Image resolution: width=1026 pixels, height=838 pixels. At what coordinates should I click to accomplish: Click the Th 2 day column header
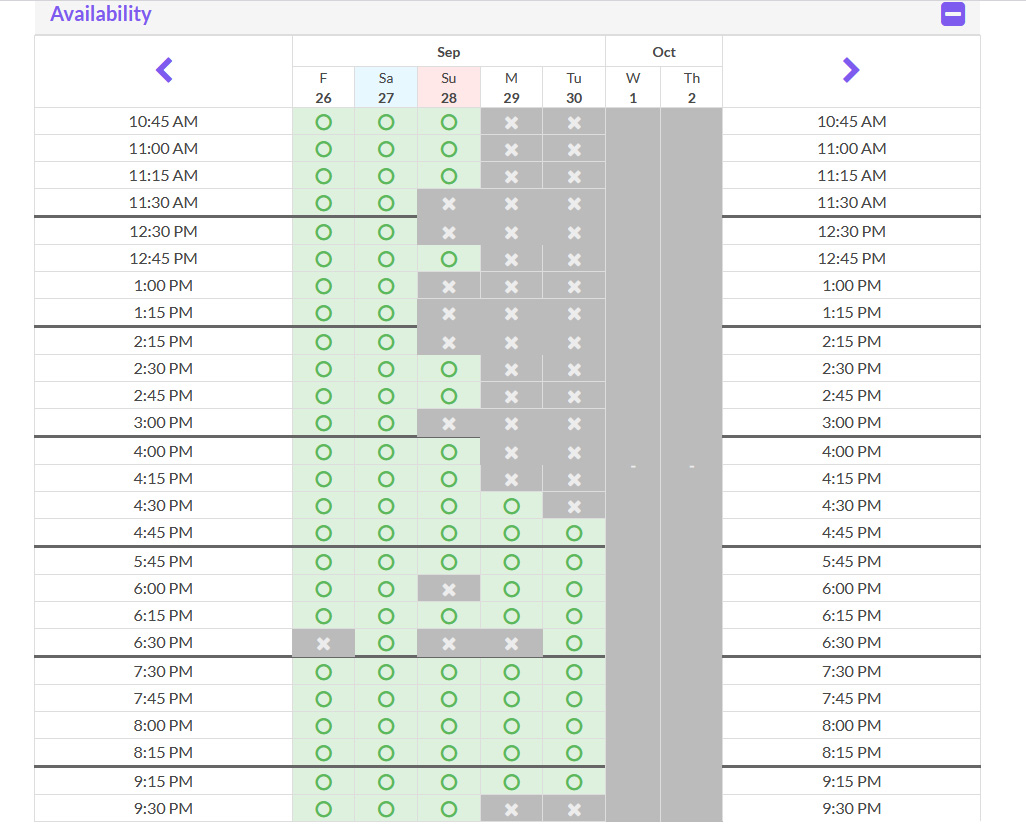[692, 88]
